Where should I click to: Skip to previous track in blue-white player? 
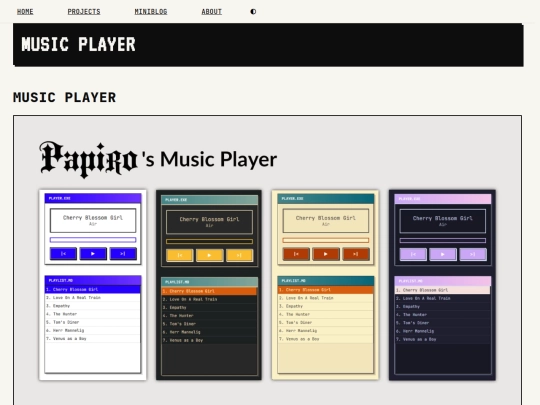pos(63,253)
